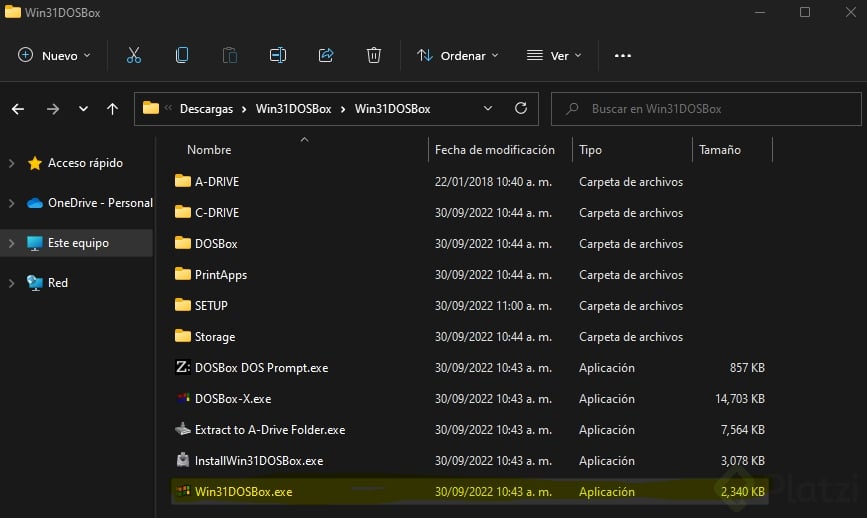The height and width of the screenshot is (518, 867).
Task: Click the InstallWin31DOSBox.exe file icon
Action: coord(182,460)
